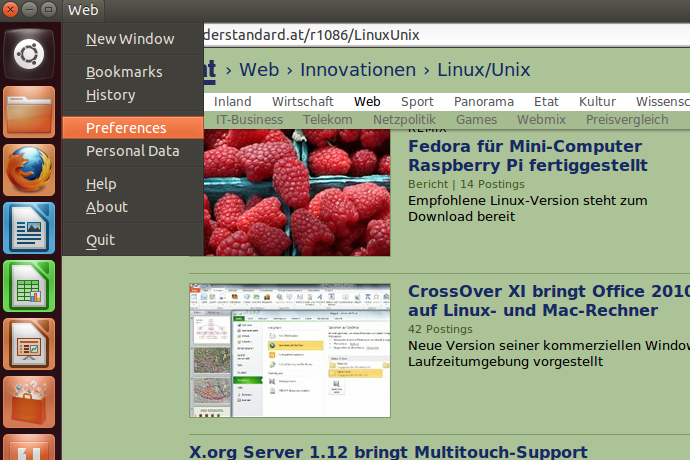Open Innovationen in the breadcrumb
Viewport: 690px width, 460px height.
[357, 70]
